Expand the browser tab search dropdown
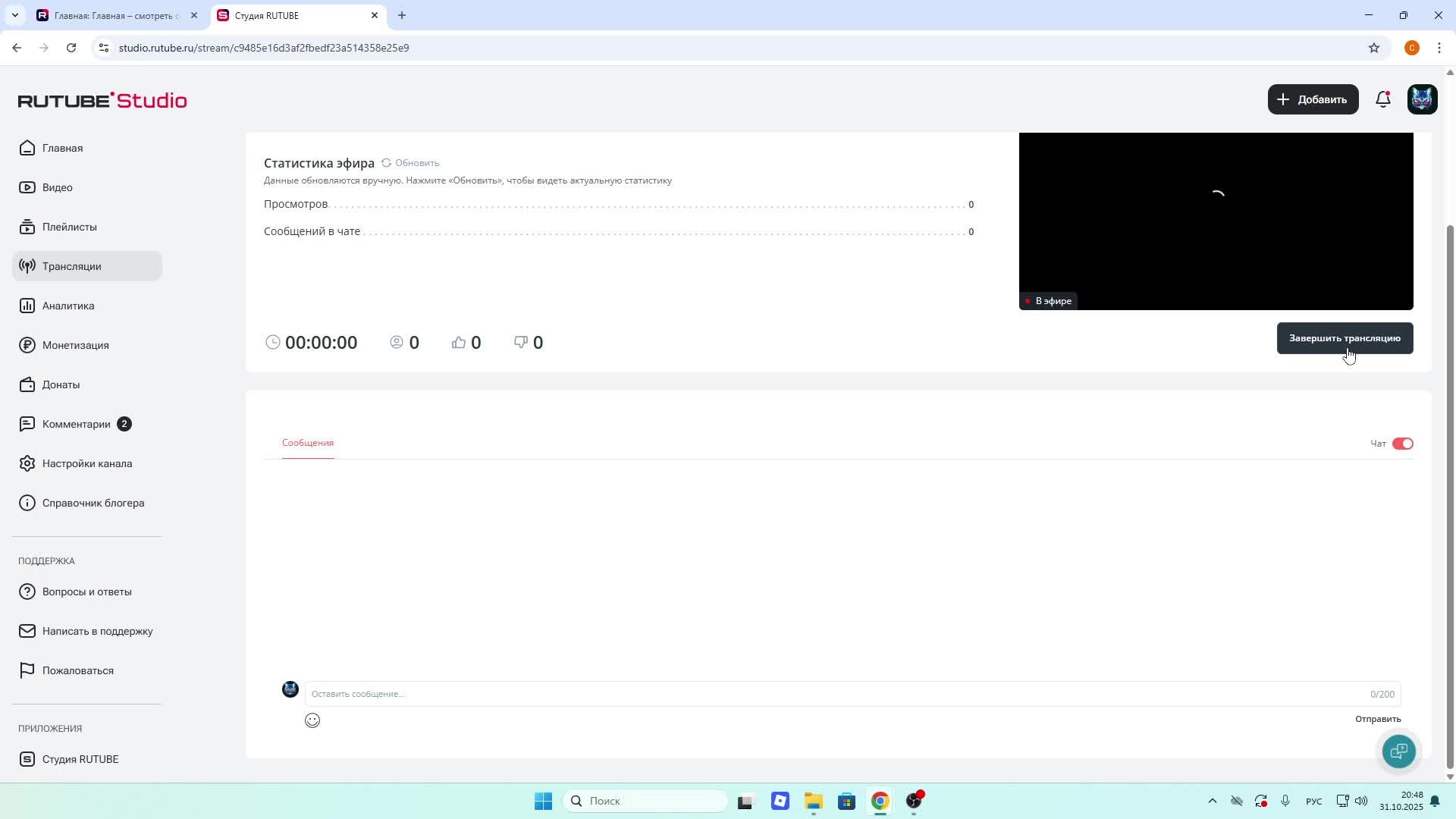The image size is (1456, 819). [14, 15]
